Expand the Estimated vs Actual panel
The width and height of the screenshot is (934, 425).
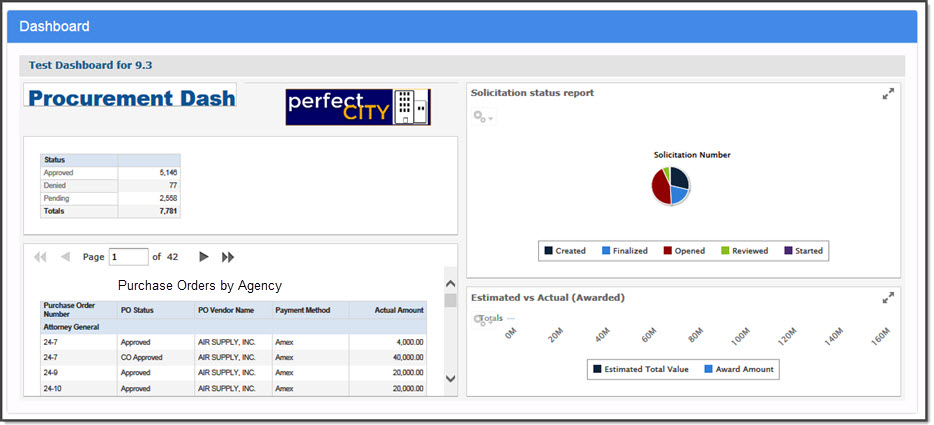click(x=887, y=298)
